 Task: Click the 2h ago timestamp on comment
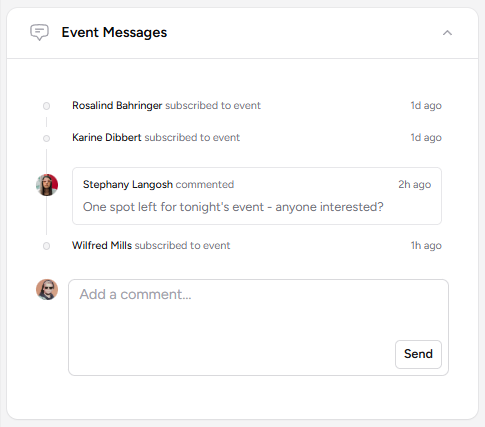(415, 184)
